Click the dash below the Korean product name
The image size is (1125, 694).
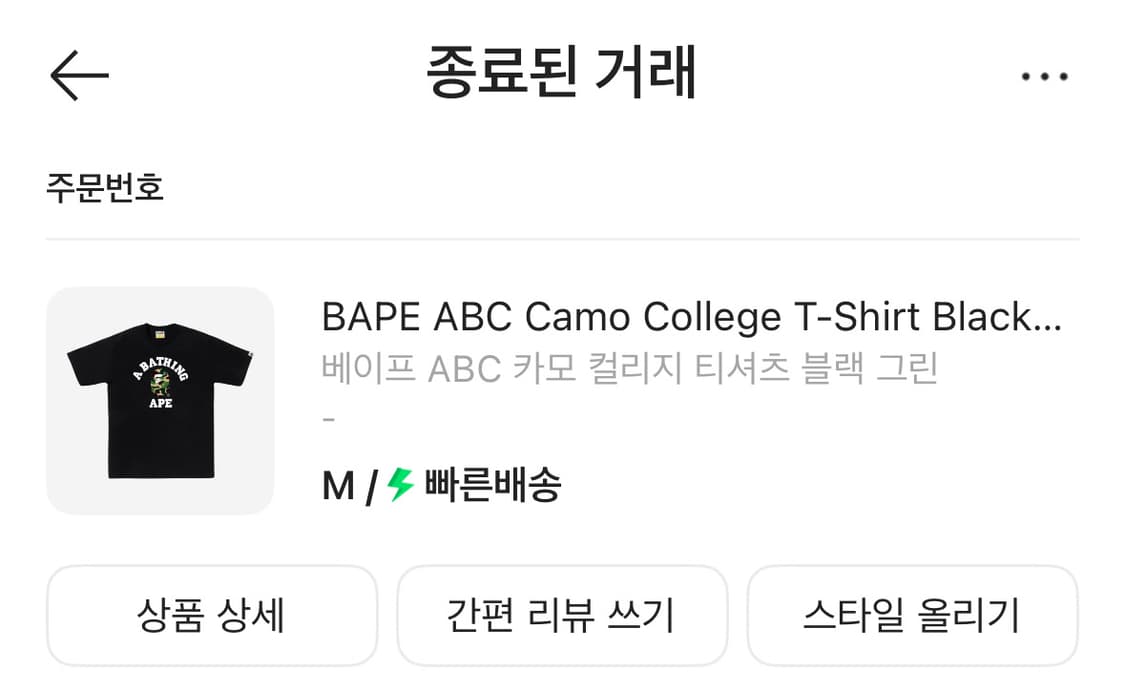point(328,418)
